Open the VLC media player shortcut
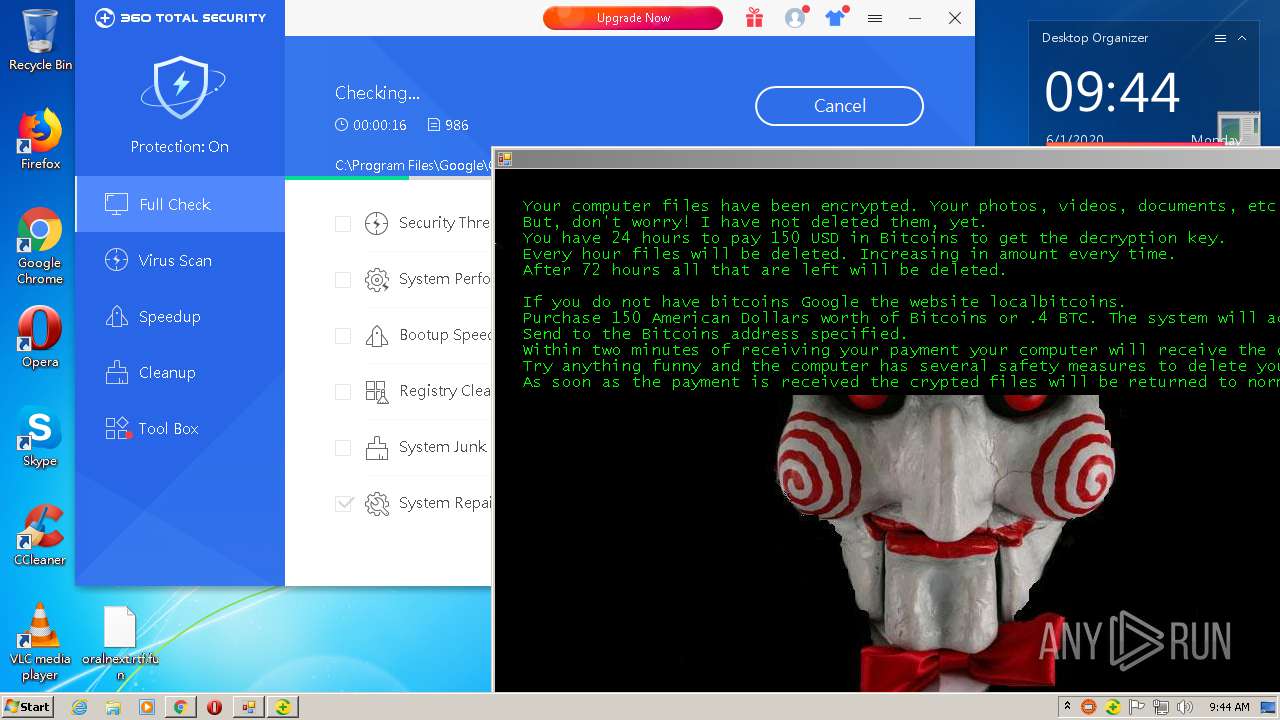 pyautogui.click(x=40, y=642)
